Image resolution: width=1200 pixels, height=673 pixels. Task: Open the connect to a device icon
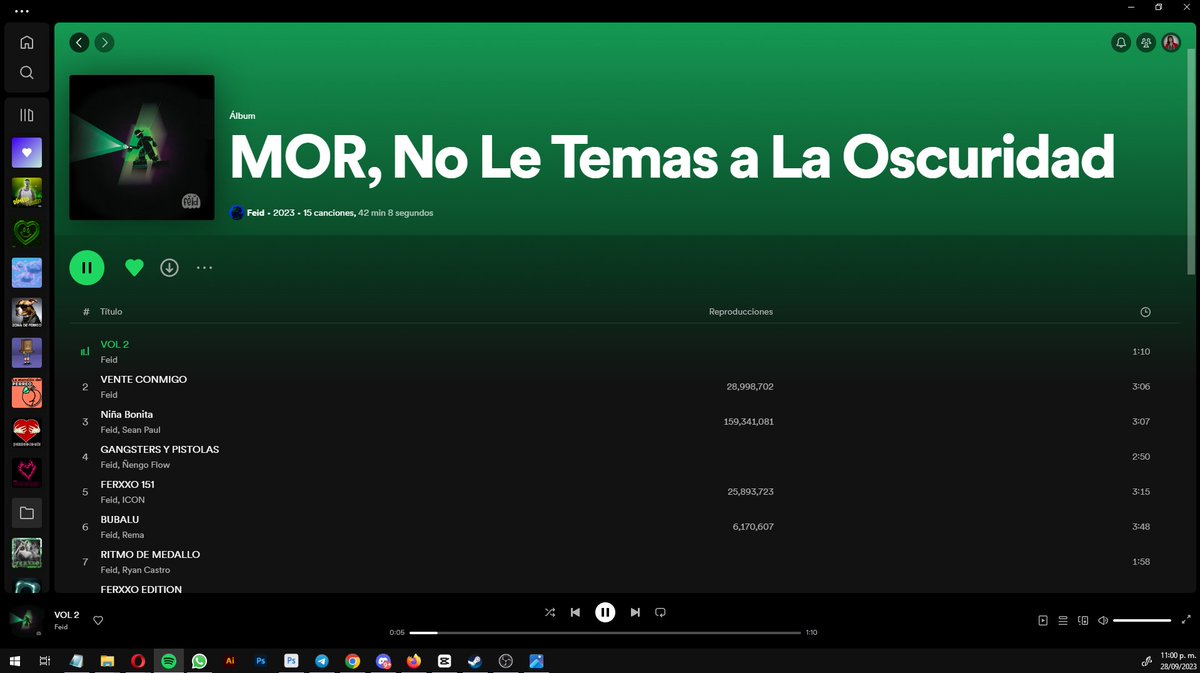tap(1083, 620)
